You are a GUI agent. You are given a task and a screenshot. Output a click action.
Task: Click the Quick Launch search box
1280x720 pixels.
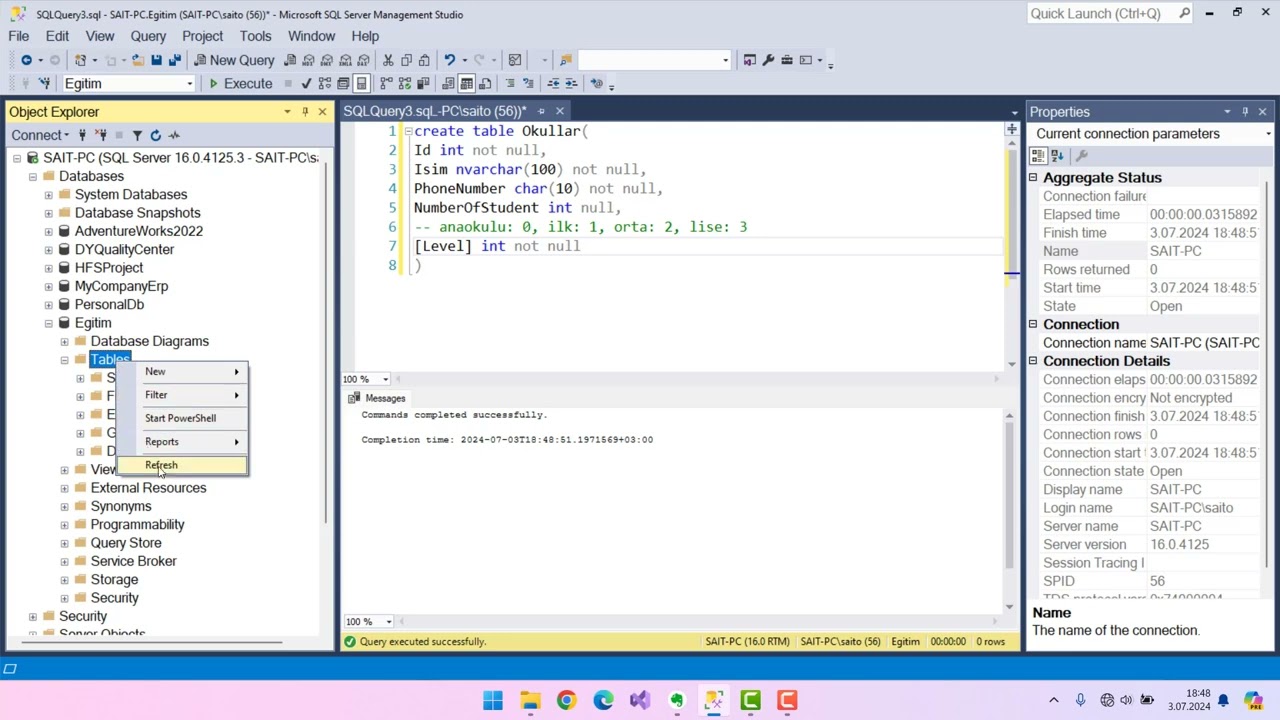click(x=1109, y=13)
